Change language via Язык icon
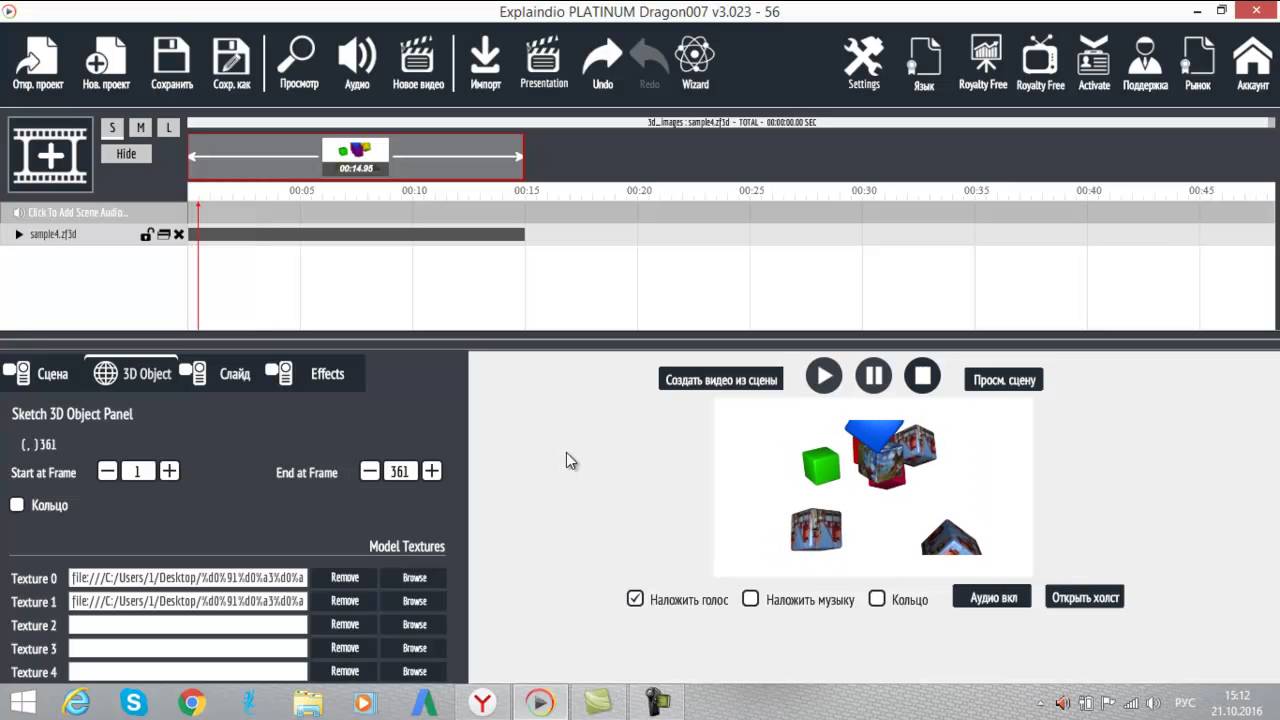 (x=924, y=64)
